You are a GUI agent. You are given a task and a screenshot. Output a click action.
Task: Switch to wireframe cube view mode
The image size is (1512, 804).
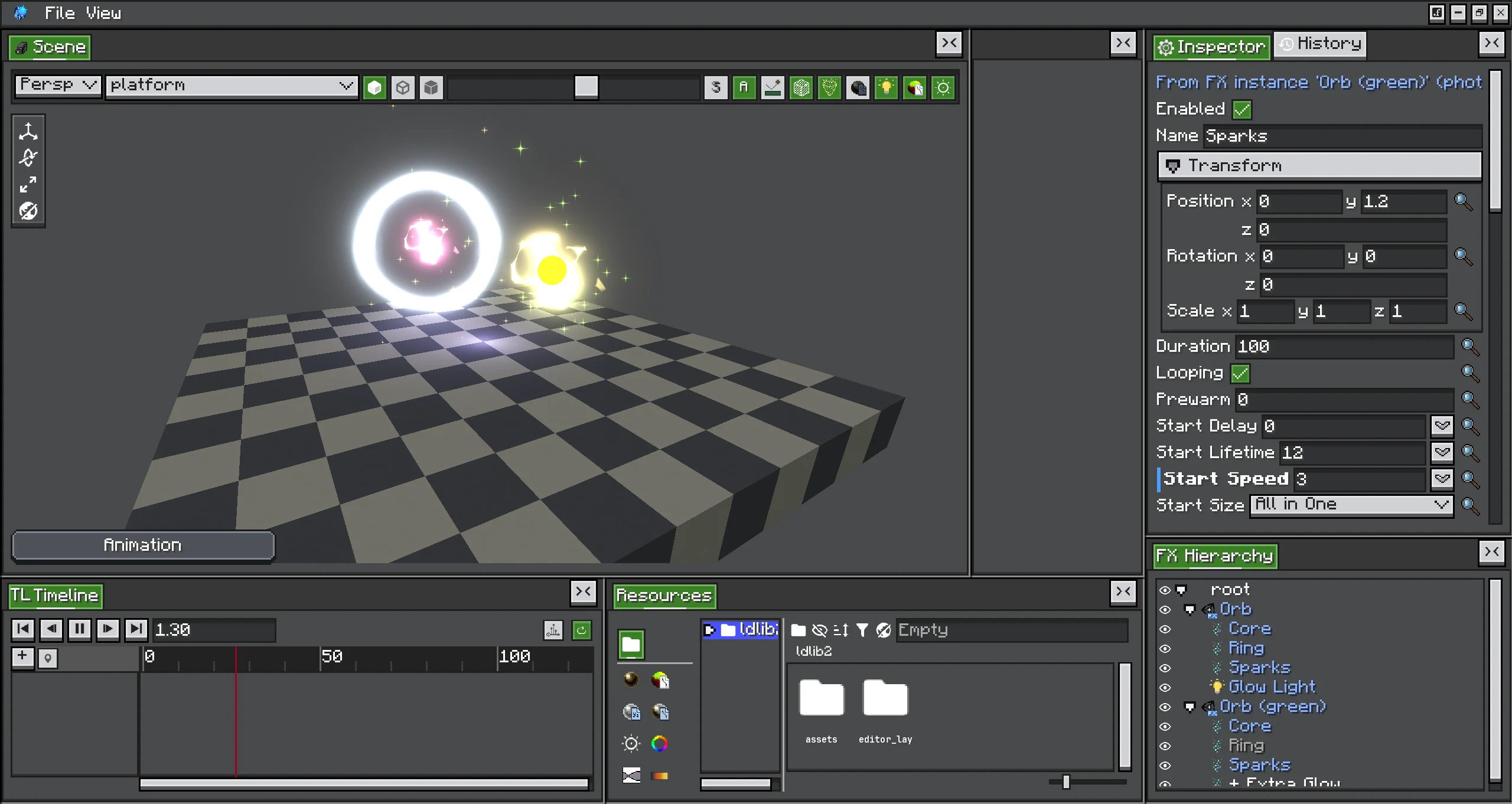pos(403,87)
